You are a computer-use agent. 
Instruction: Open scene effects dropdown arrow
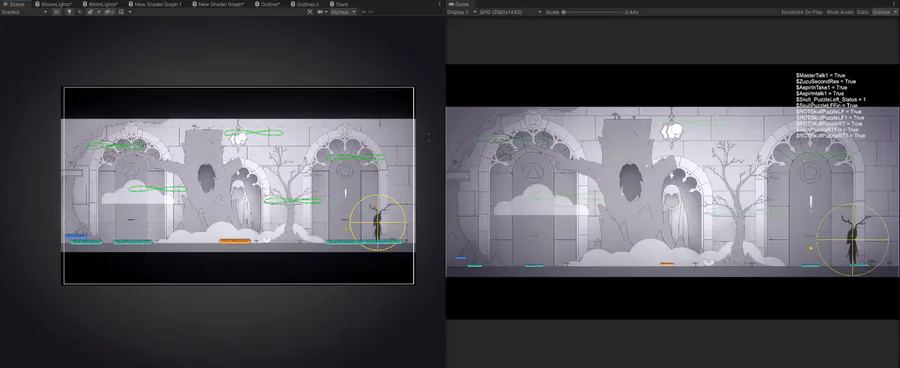click(x=99, y=11)
